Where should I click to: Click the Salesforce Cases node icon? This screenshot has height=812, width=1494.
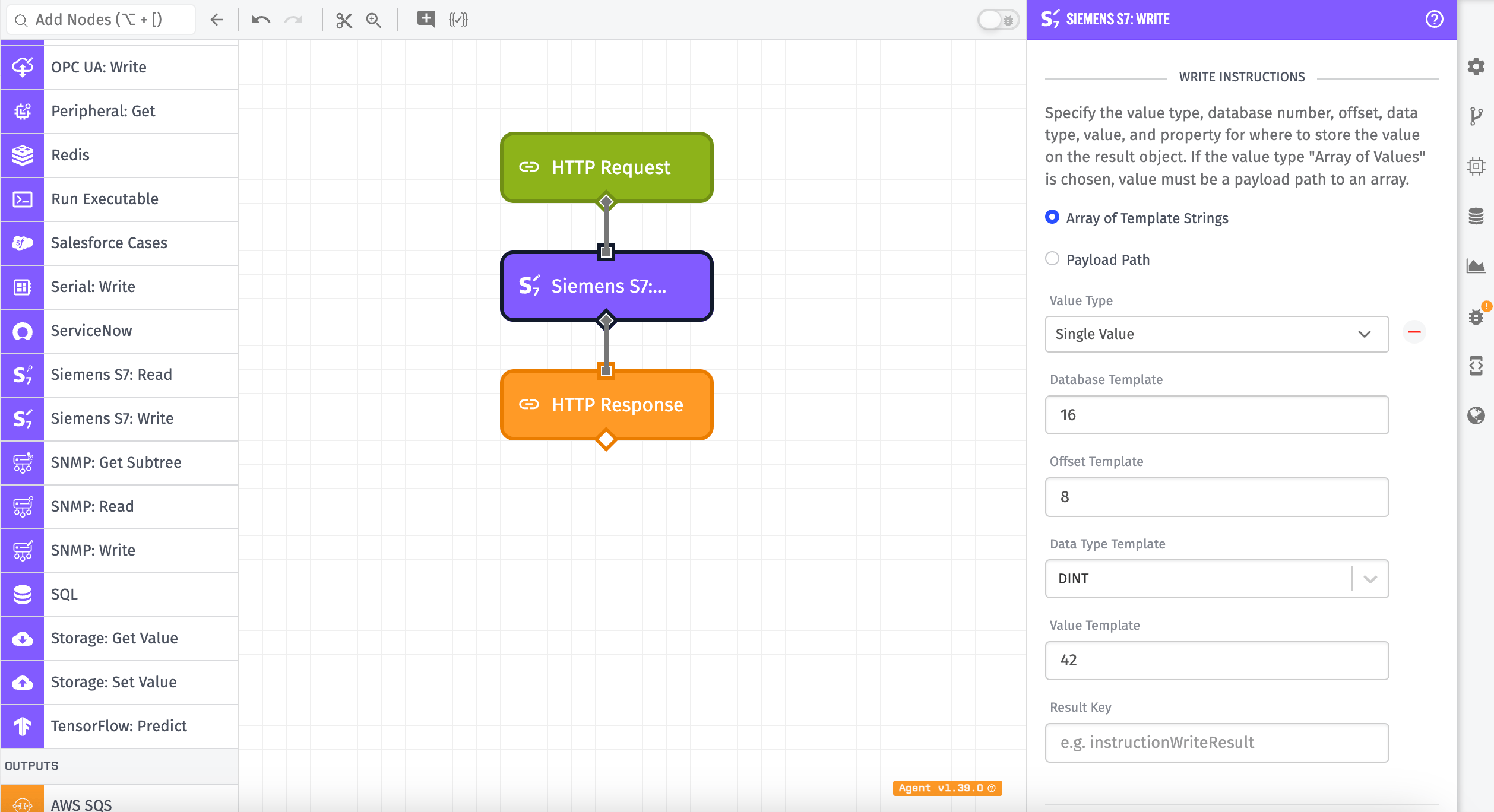click(x=23, y=243)
